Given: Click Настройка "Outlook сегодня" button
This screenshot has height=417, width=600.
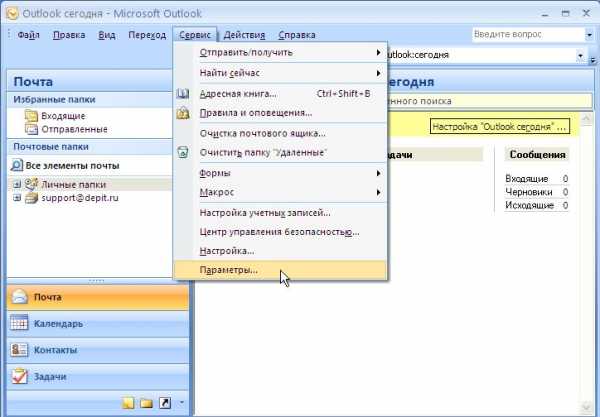Looking at the screenshot, I should [x=499, y=127].
